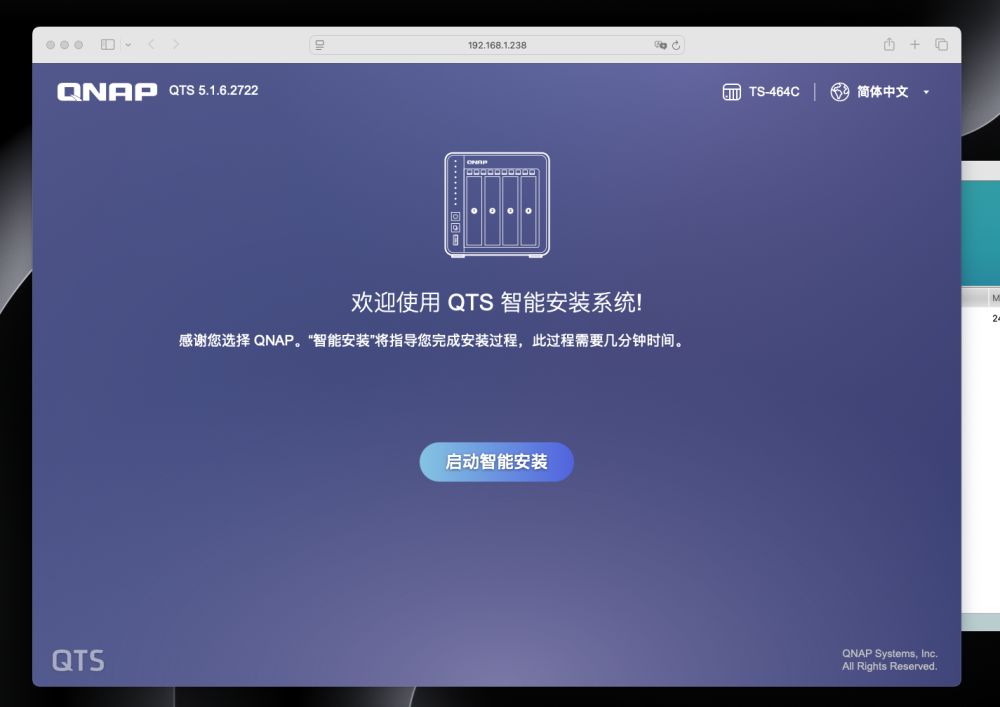The width and height of the screenshot is (1000, 707).
Task: Expand the sidebar tab group chevron
Action: pyautogui.click(x=128, y=45)
